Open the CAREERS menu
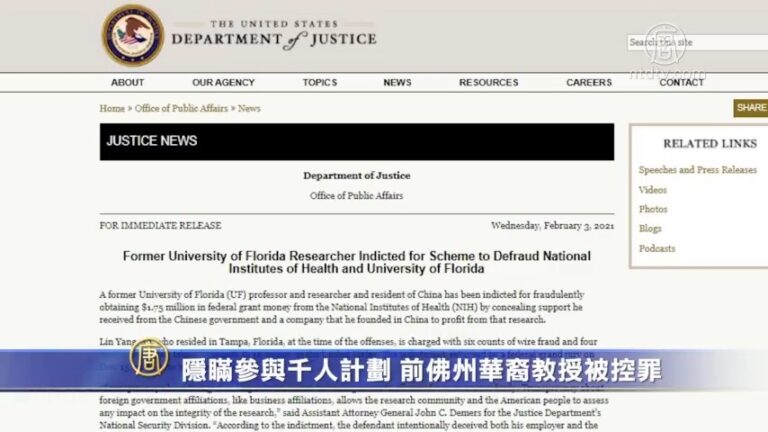 [x=589, y=82]
